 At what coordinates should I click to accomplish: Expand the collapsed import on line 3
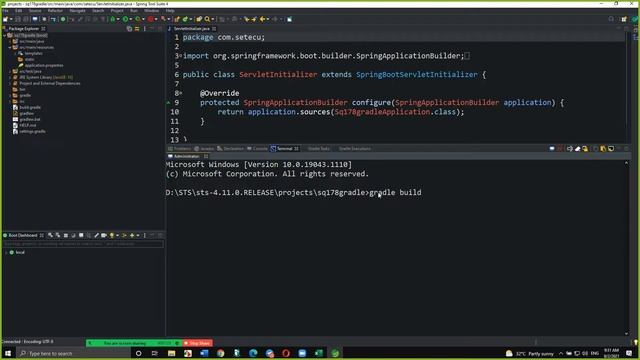pos(181,56)
